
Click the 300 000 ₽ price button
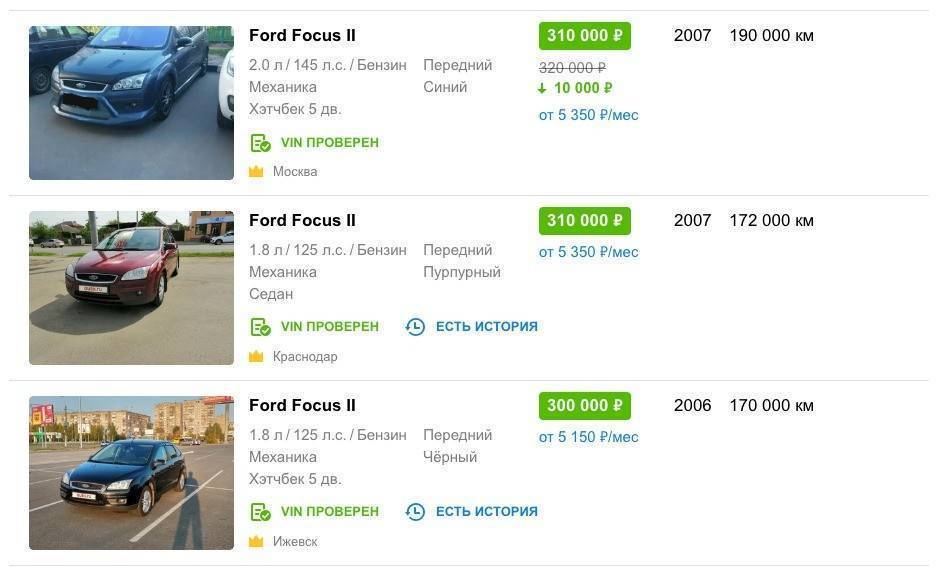coord(585,406)
